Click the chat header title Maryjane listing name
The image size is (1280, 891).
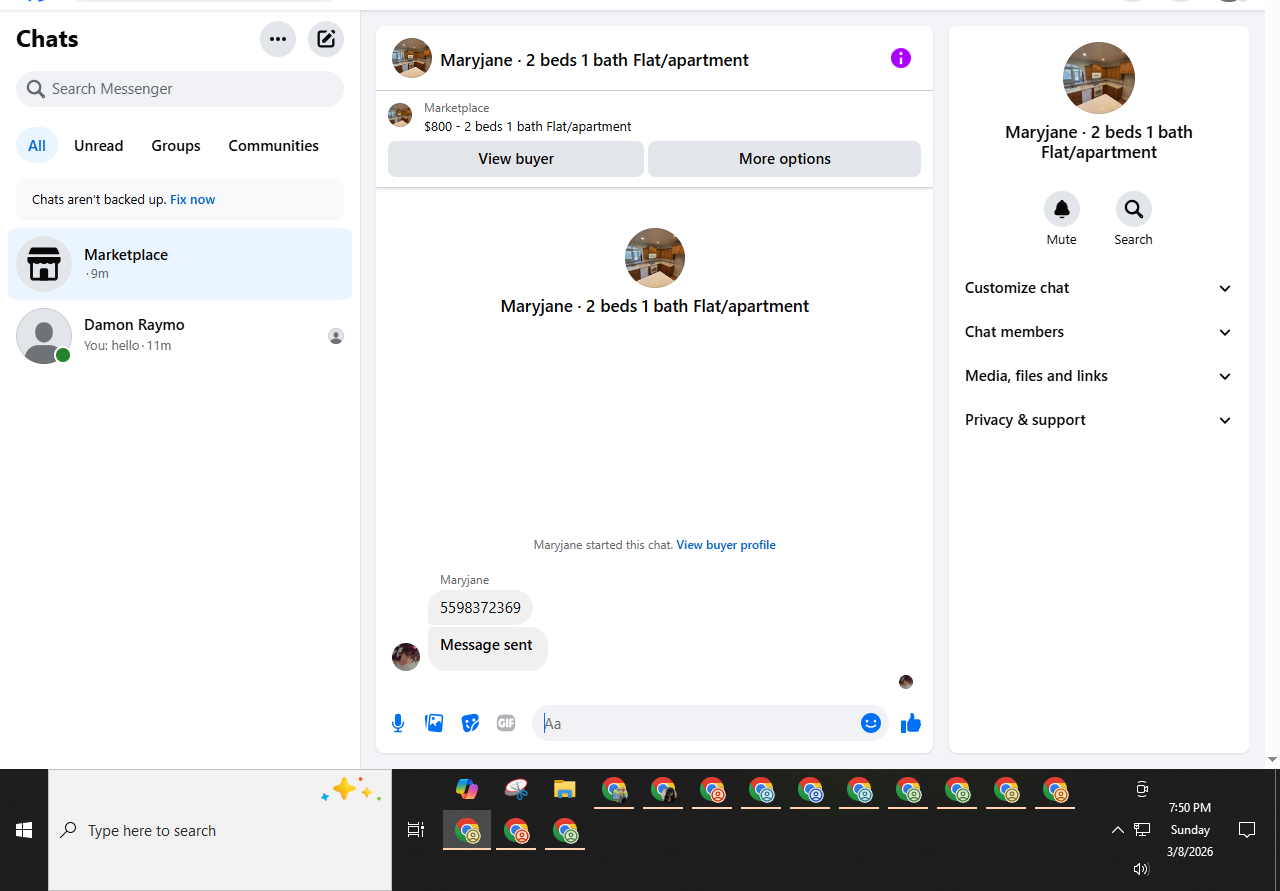(x=594, y=60)
